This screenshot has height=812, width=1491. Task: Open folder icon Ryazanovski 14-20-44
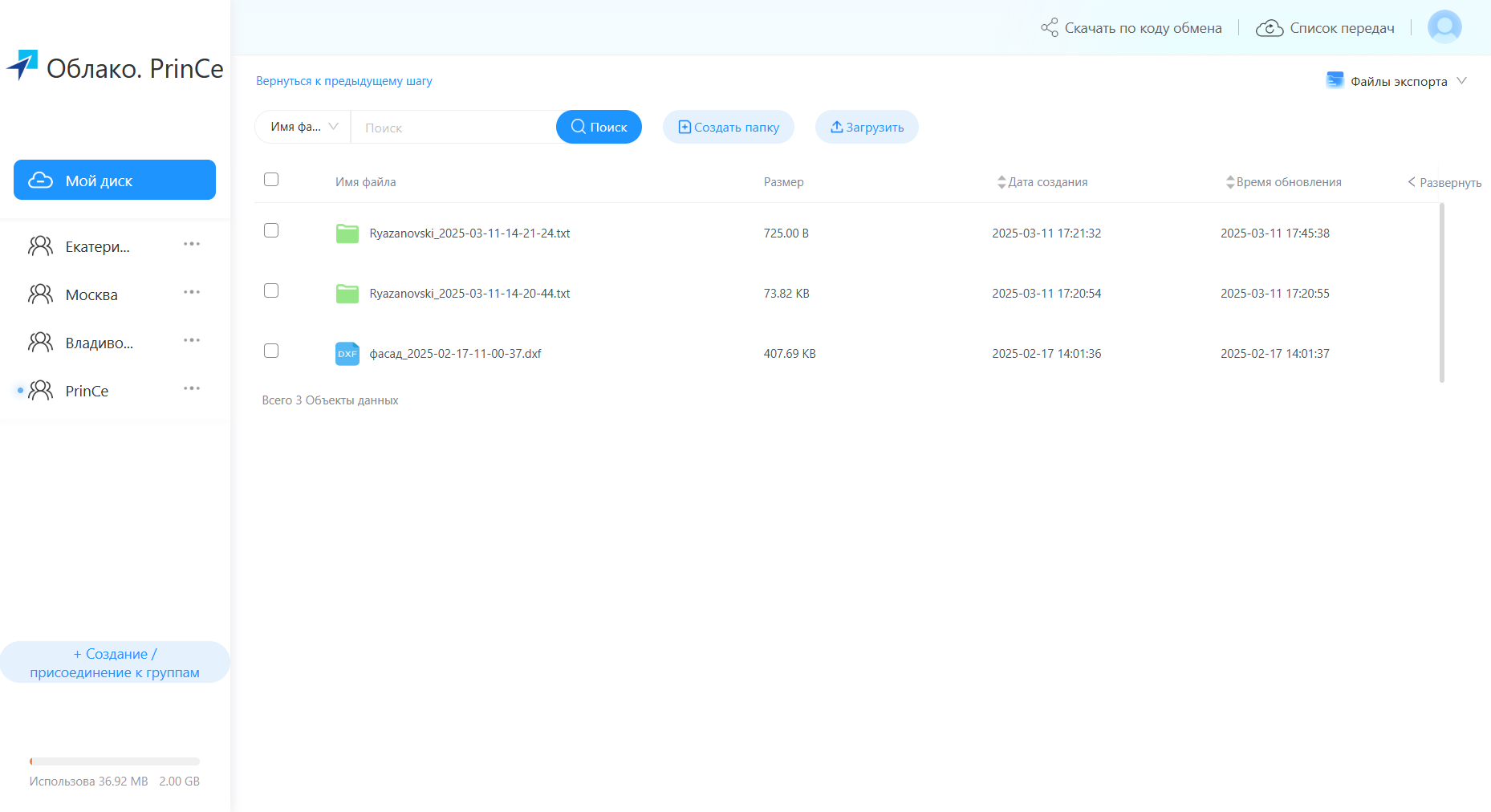click(x=347, y=294)
